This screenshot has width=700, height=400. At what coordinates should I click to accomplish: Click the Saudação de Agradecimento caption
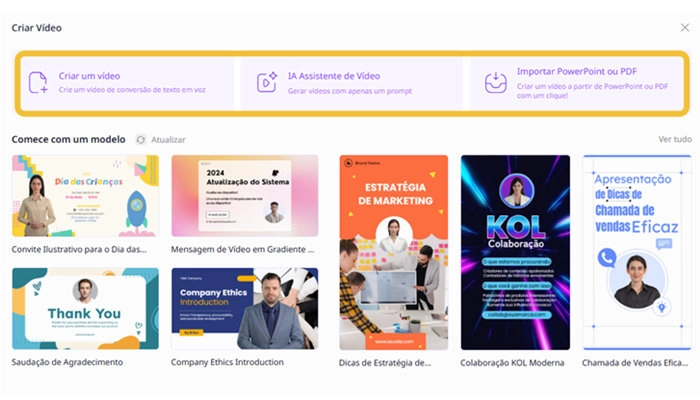67,362
